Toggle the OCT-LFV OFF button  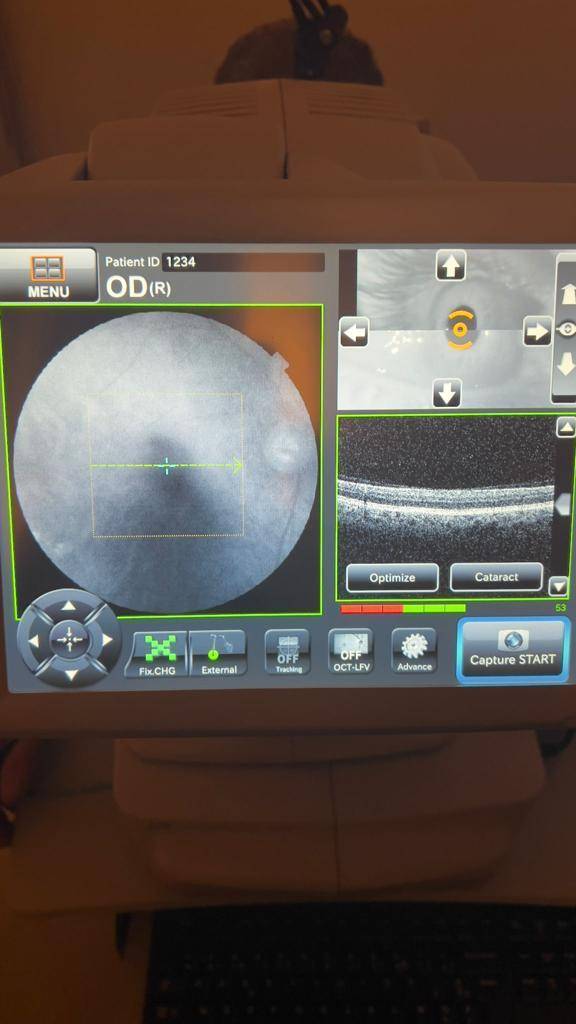coord(351,652)
